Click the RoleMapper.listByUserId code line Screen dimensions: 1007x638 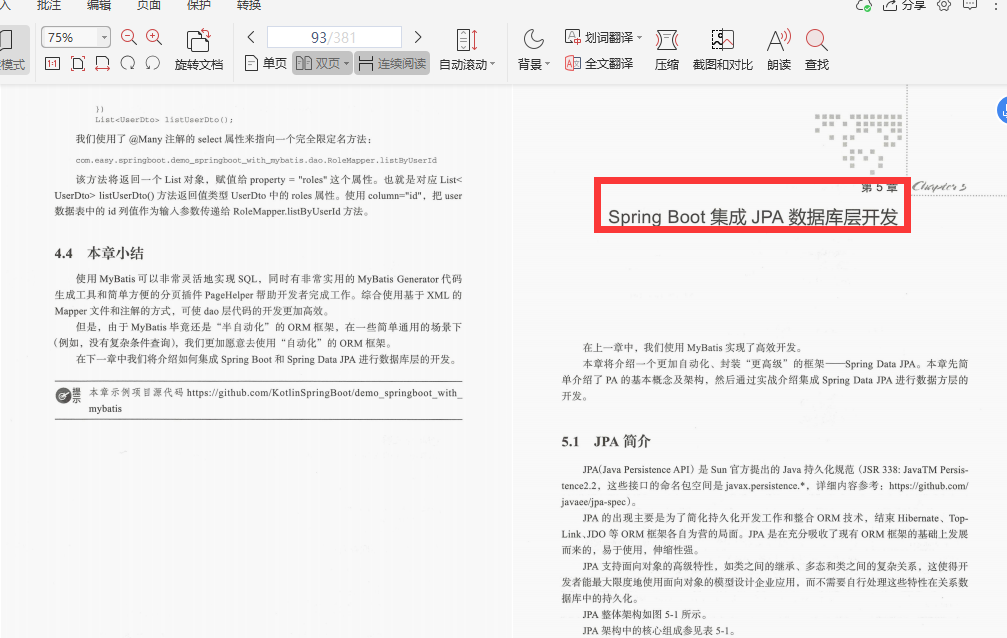pos(256,160)
